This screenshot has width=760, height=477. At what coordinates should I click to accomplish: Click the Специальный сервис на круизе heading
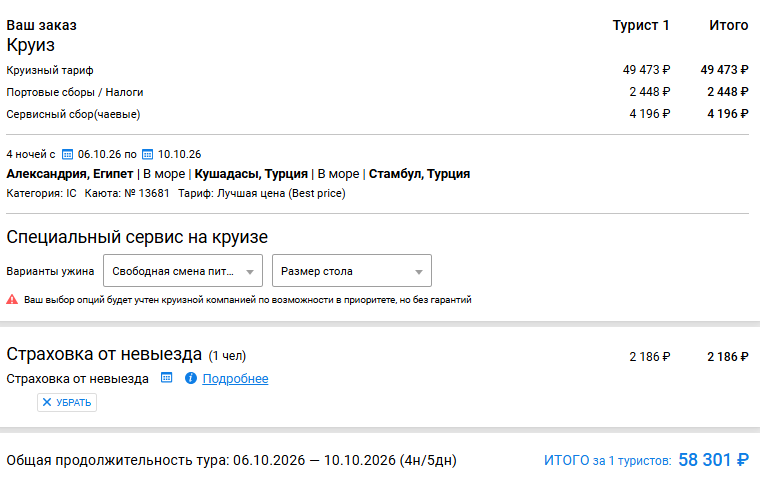(137, 237)
